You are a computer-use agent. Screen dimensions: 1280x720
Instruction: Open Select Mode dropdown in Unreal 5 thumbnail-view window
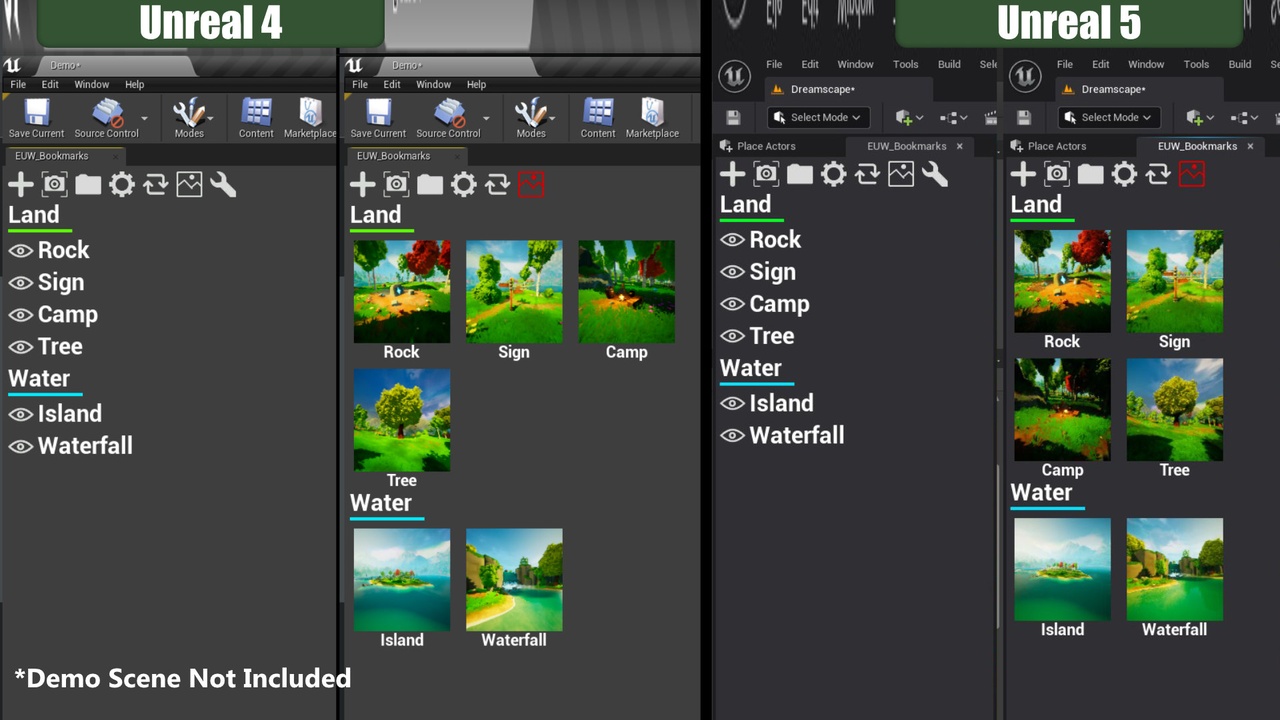(1109, 117)
